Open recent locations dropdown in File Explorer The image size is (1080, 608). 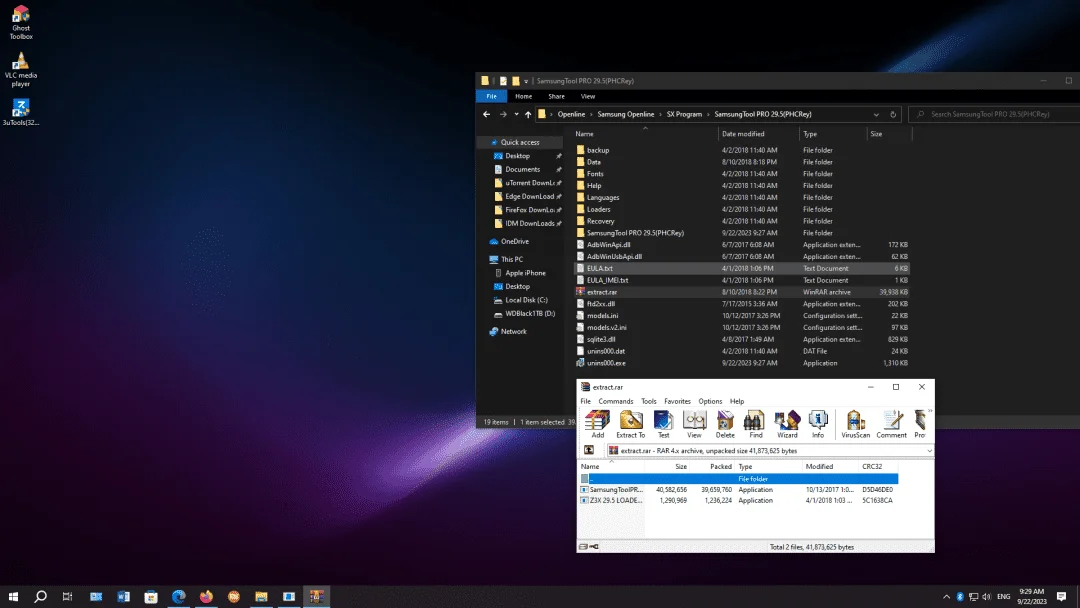[516, 114]
